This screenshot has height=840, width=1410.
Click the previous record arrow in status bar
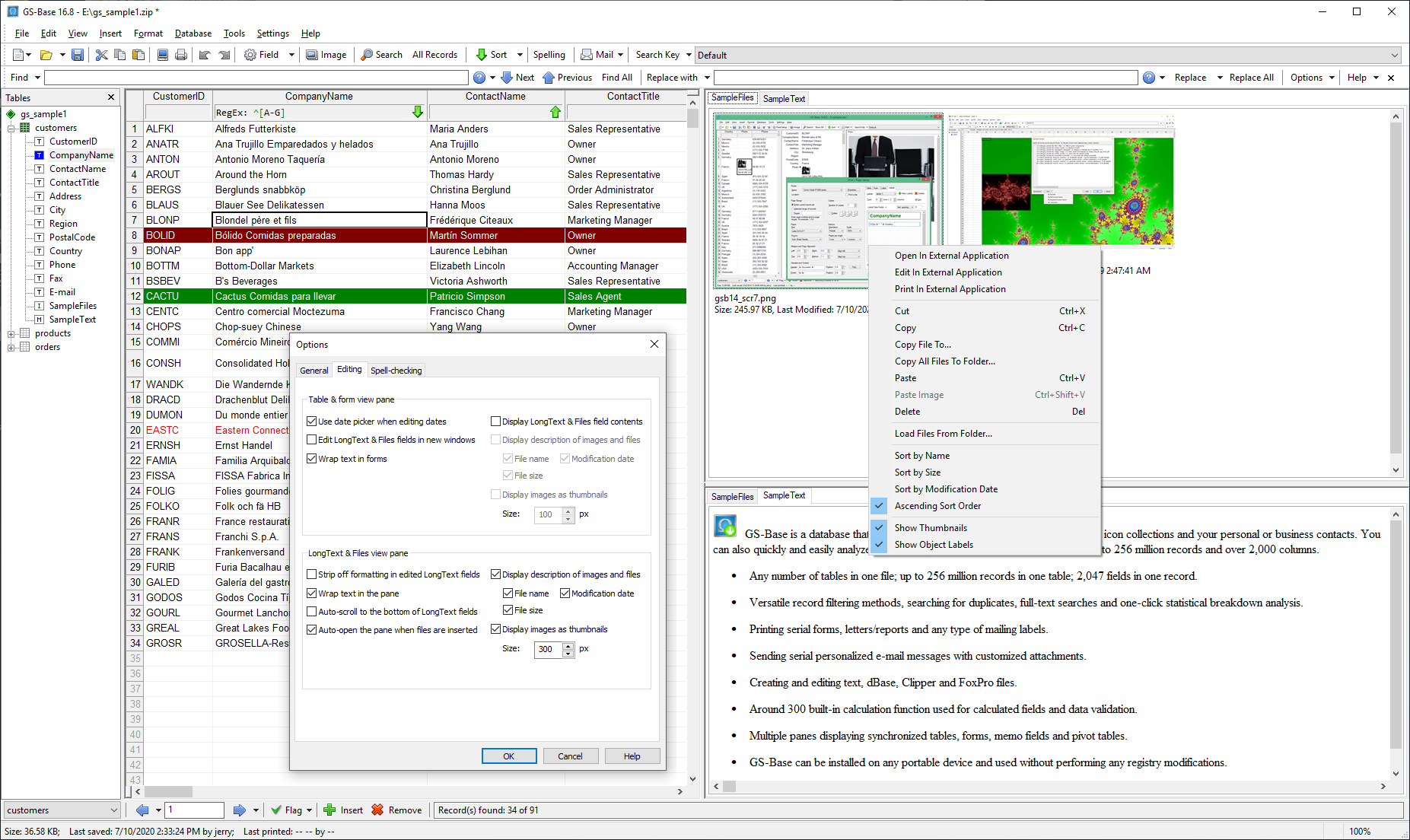142,810
